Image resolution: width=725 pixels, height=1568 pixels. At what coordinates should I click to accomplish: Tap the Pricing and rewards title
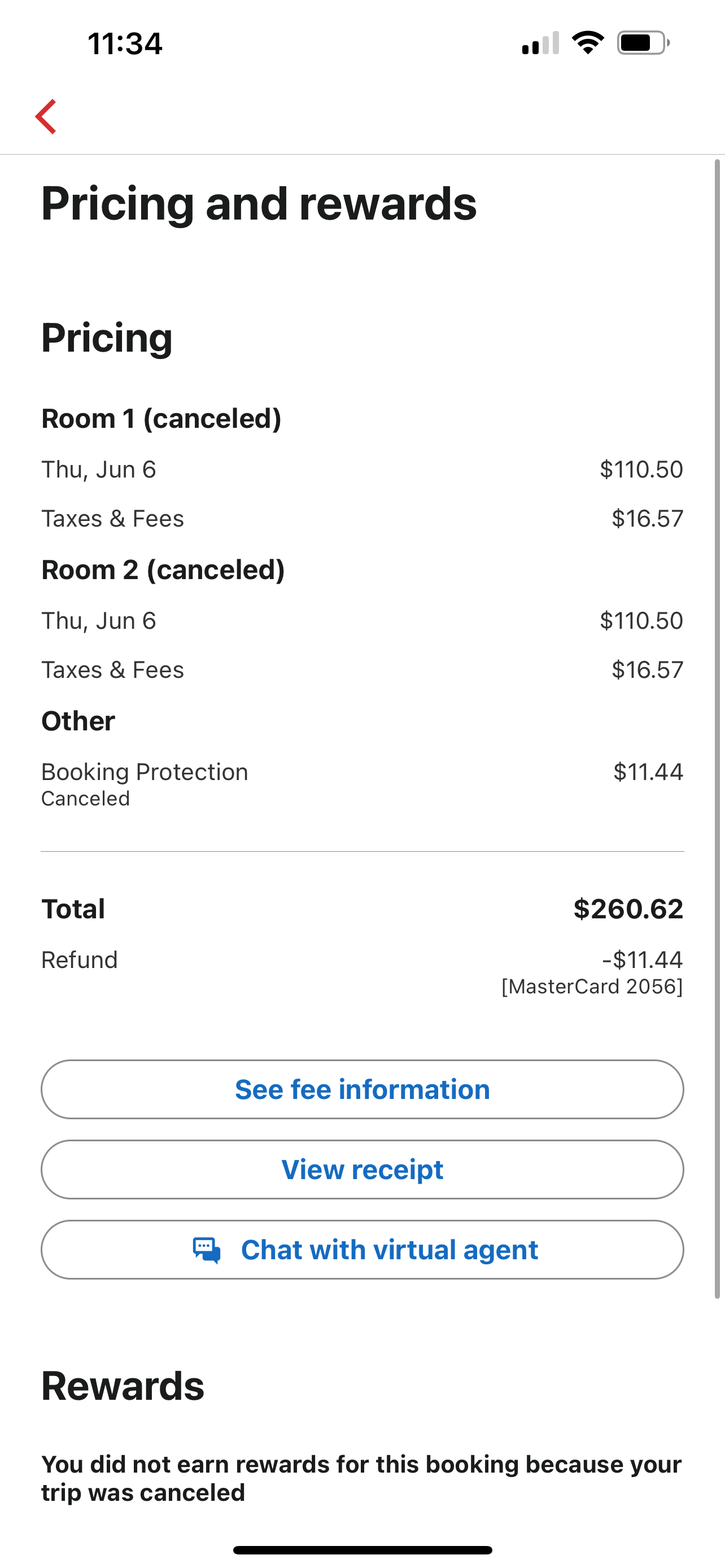(259, 204)
